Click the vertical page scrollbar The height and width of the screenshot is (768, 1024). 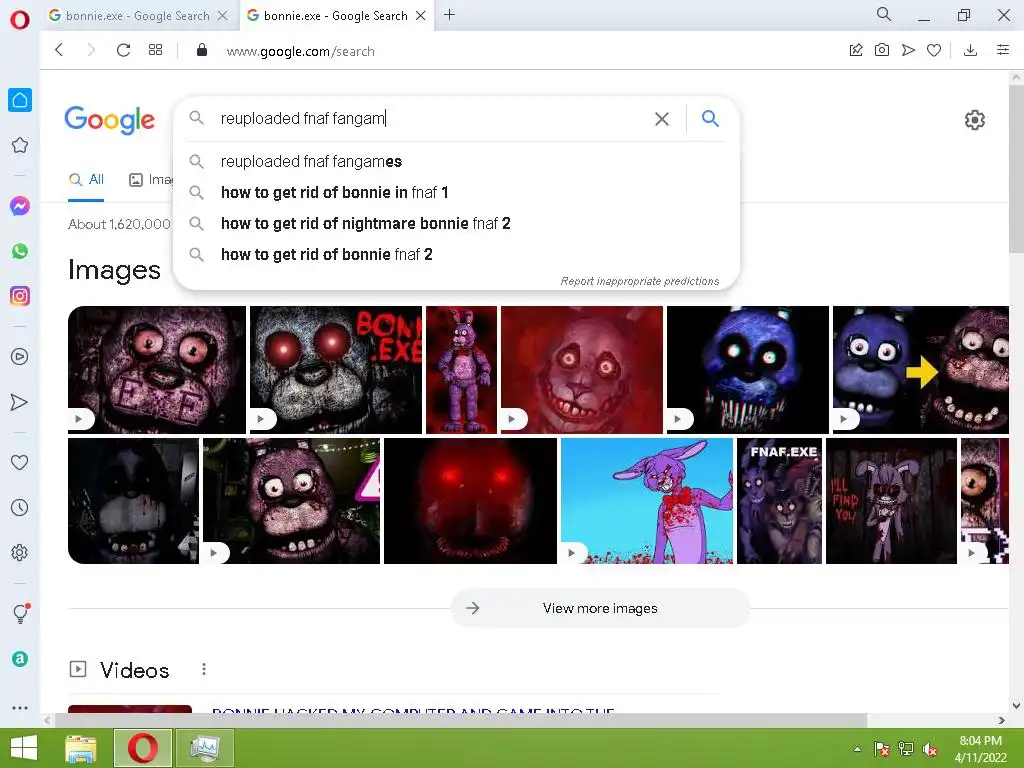click(1016, 168)
